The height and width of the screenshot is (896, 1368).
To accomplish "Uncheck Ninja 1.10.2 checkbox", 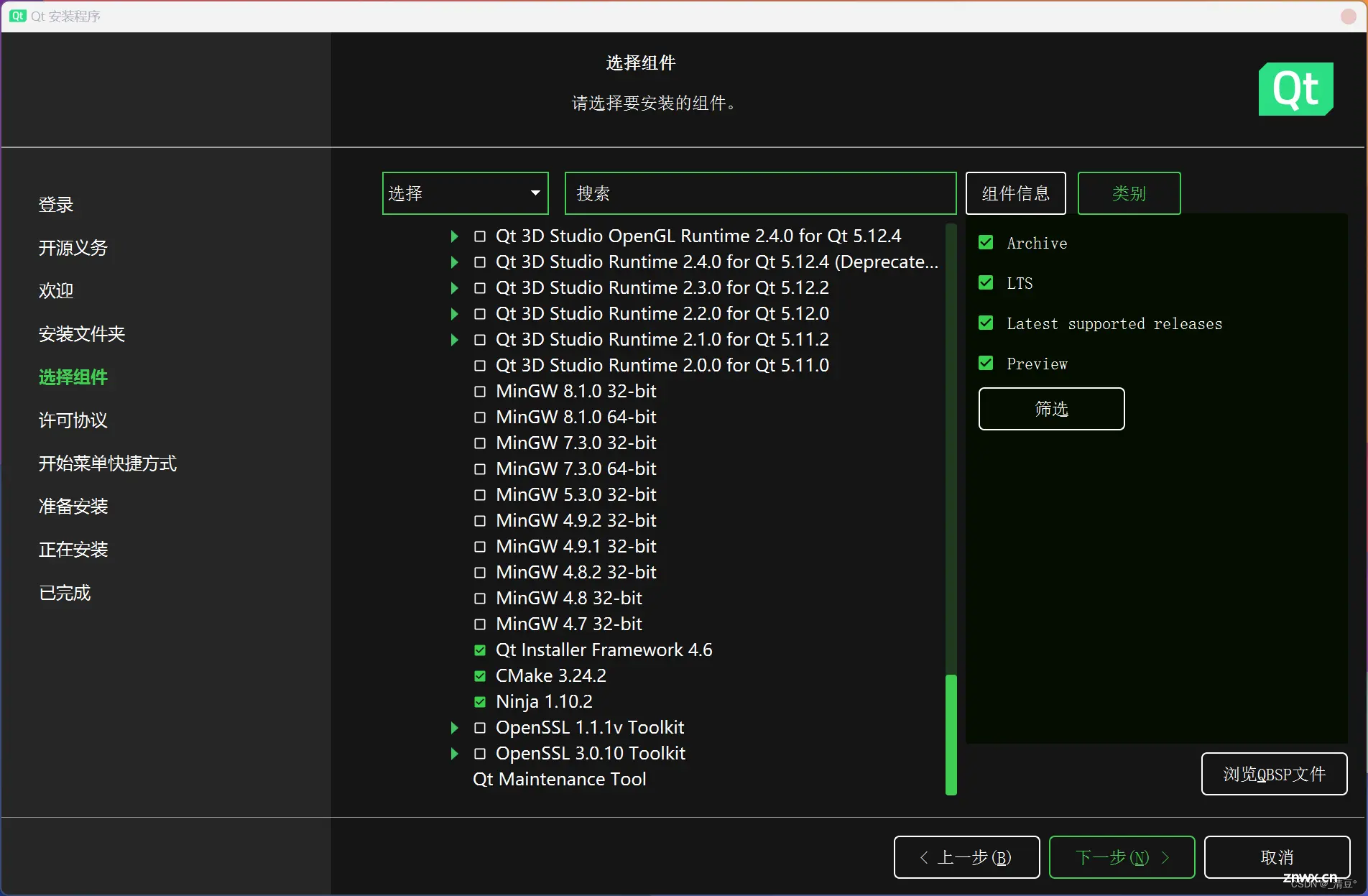I will point(480,702).
